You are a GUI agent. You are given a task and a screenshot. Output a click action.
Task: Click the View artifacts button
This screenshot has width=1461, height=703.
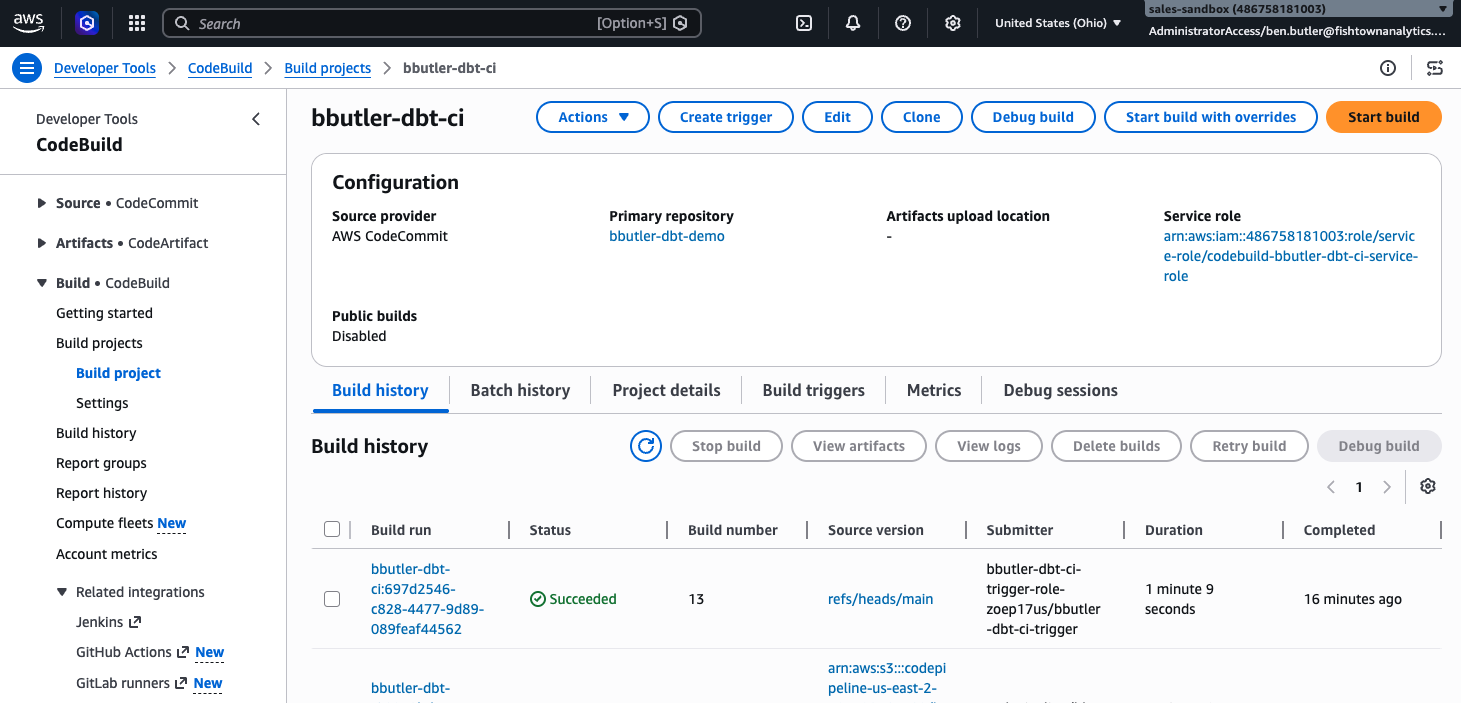pos(859,446)
